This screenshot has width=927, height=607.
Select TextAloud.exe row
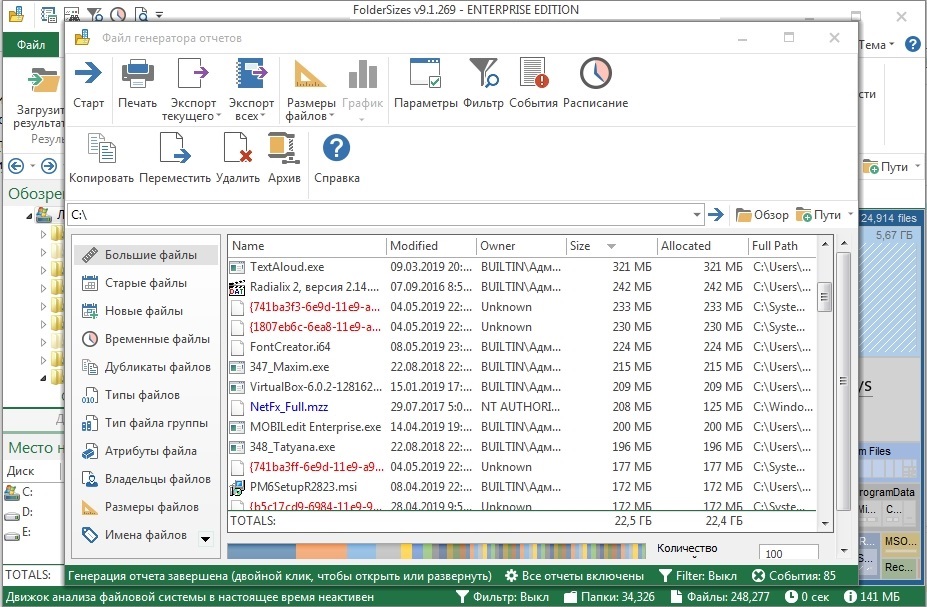[x=521, y=267]
